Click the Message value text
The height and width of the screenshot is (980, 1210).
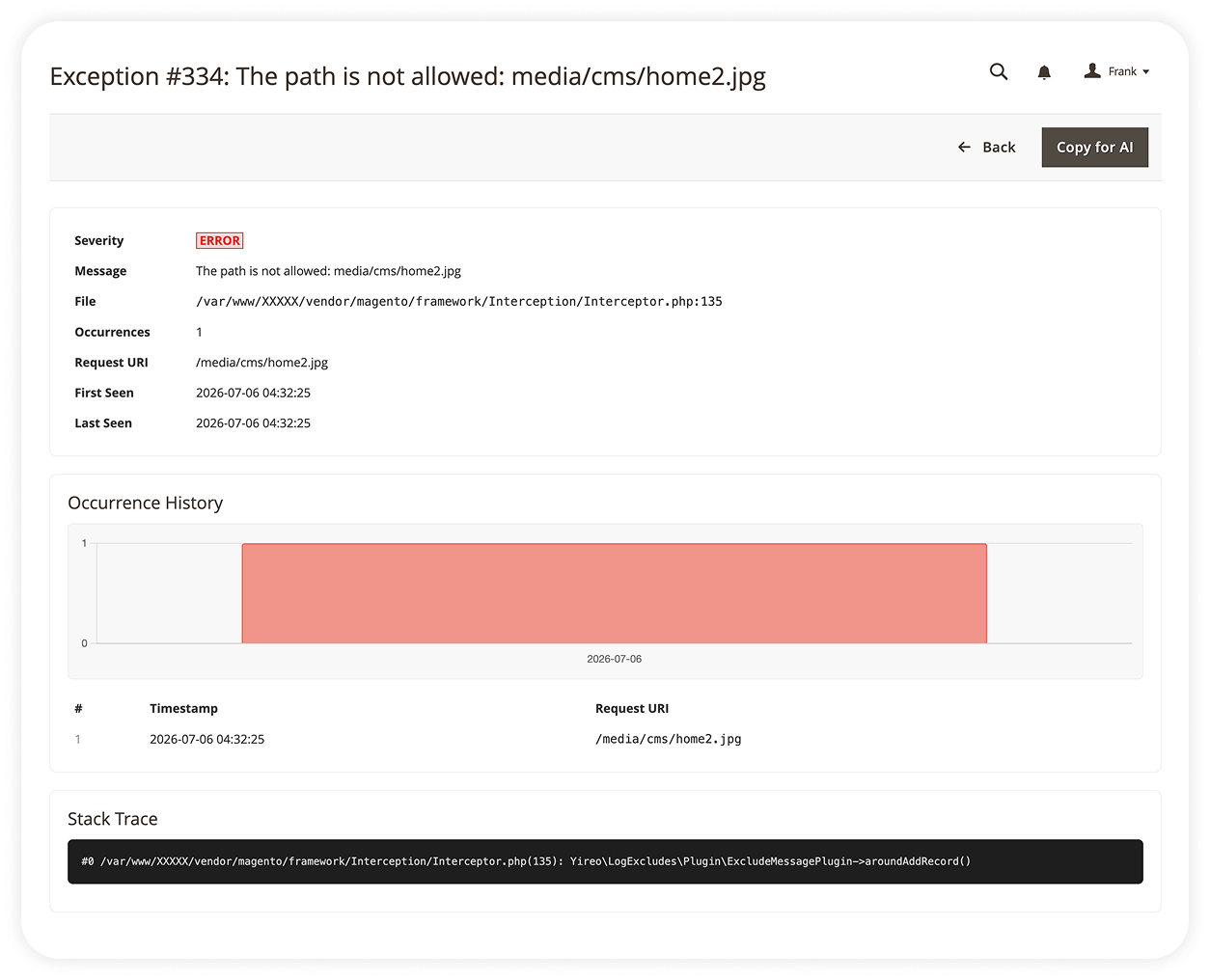pos(329,272)
